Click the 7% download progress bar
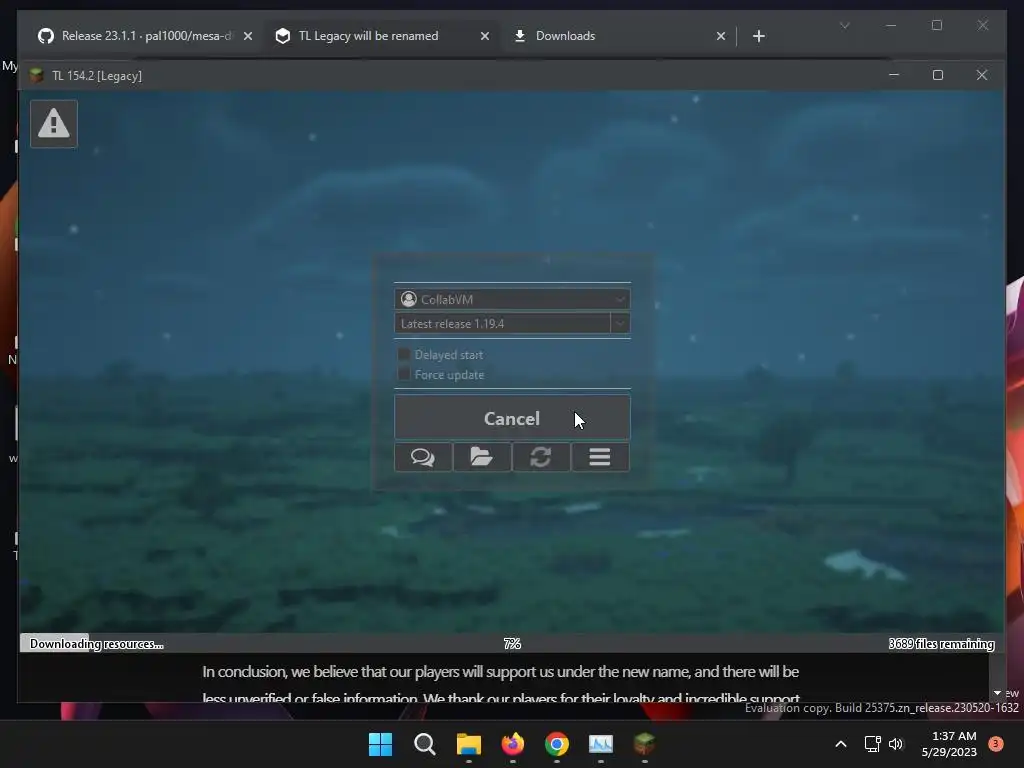 click(x=512, y=643)
